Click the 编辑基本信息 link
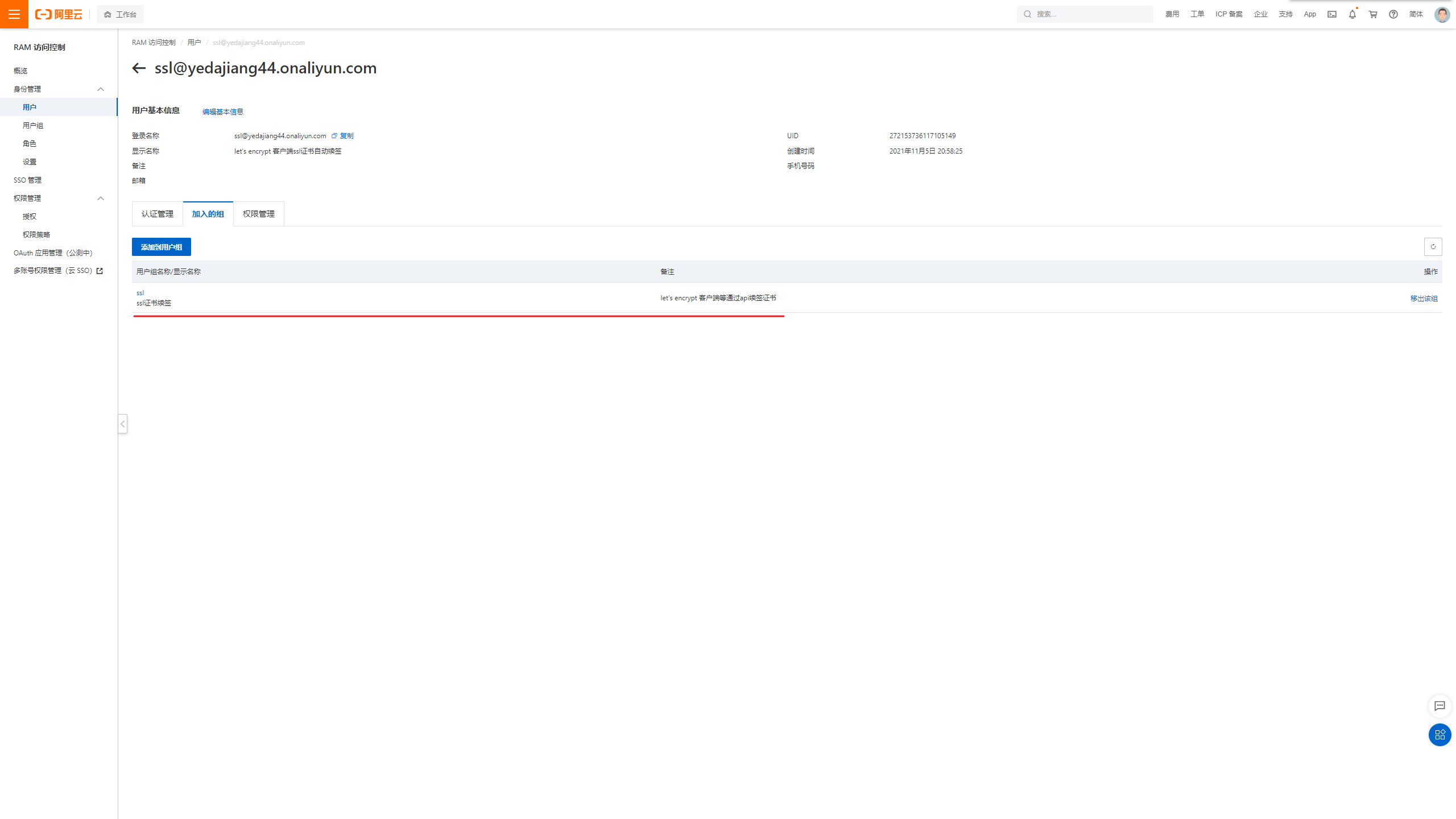This screenshot has height=819, width=1456. (223, 112)
